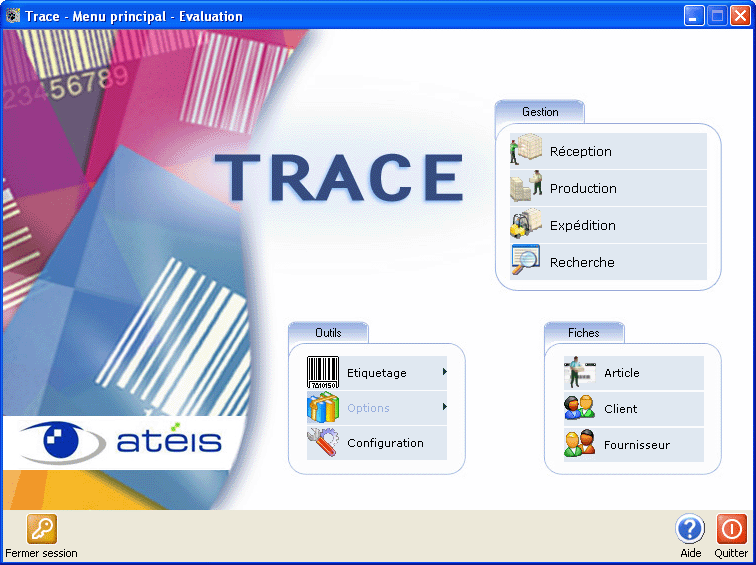Click the Production worker boxes icon
Image resolution: width=756 pixels, height=565 pixels.
click(x=526, y=188)
